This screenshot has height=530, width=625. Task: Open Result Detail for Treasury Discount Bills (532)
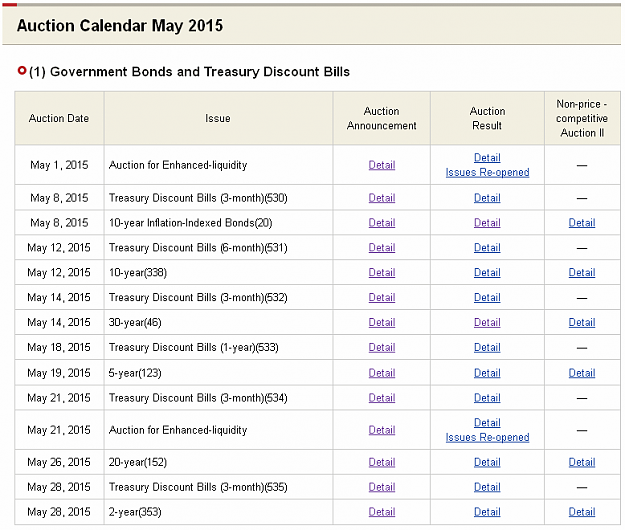487,298
